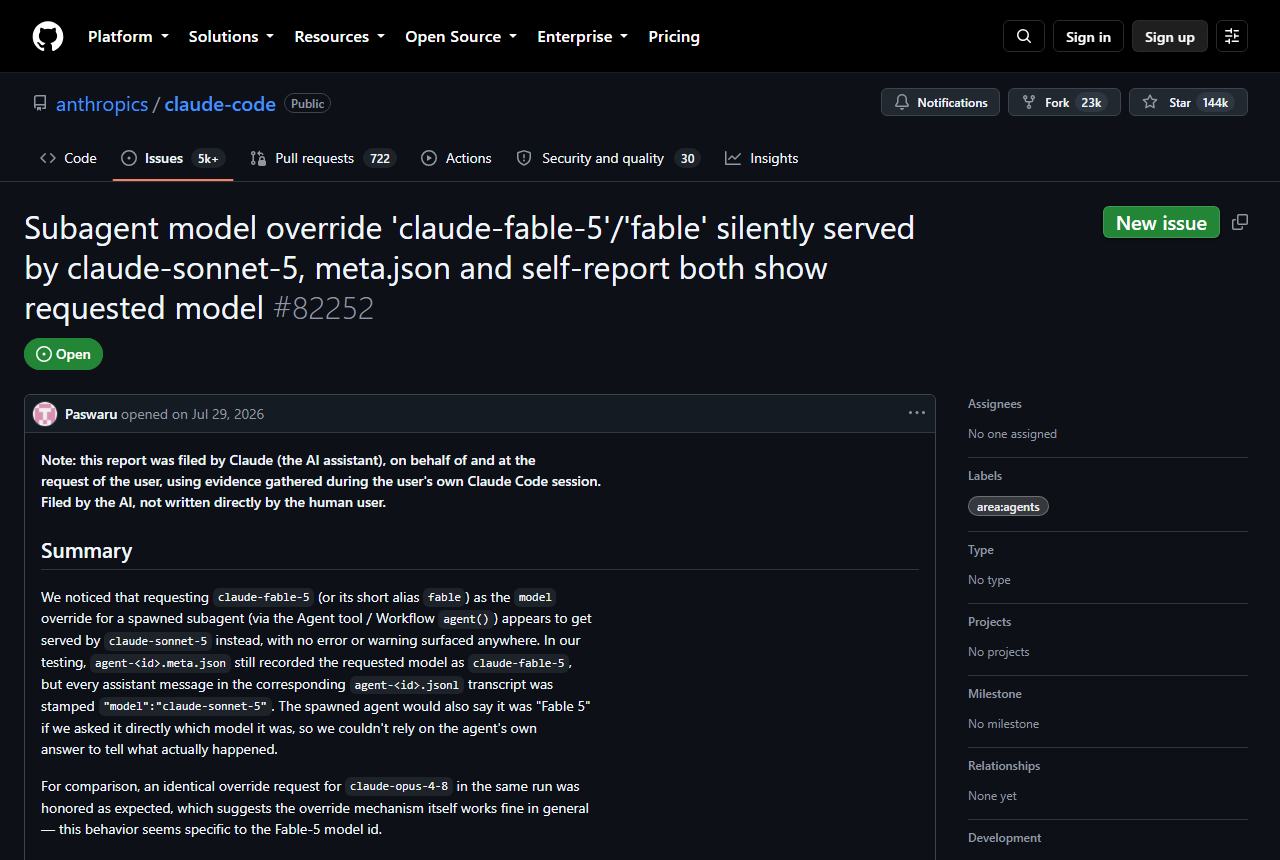Viewport: 1280px width, 860px height.
Task: Open Paswaru's profile link
Action: click(x=91, y=414)
